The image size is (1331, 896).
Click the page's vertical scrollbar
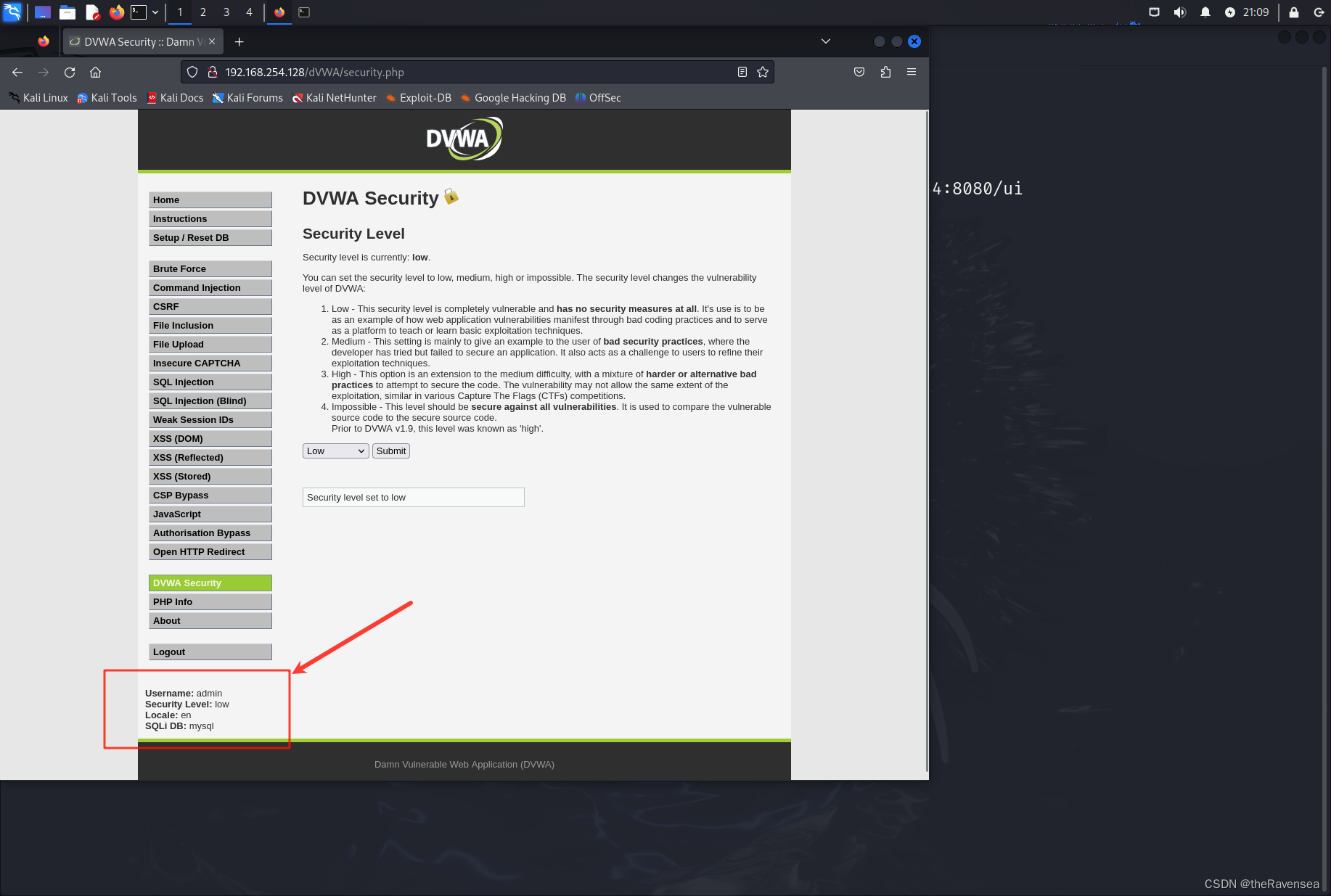click(x=927, y=441)
